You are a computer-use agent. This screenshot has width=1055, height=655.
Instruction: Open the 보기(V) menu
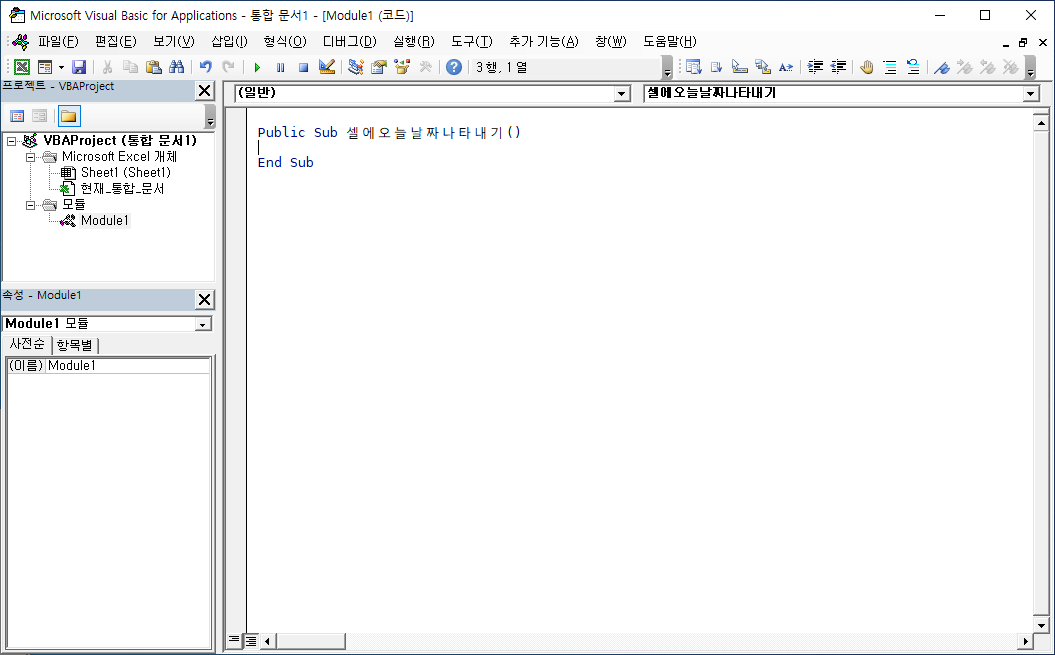pyautogui.click(x=174, y=42)
